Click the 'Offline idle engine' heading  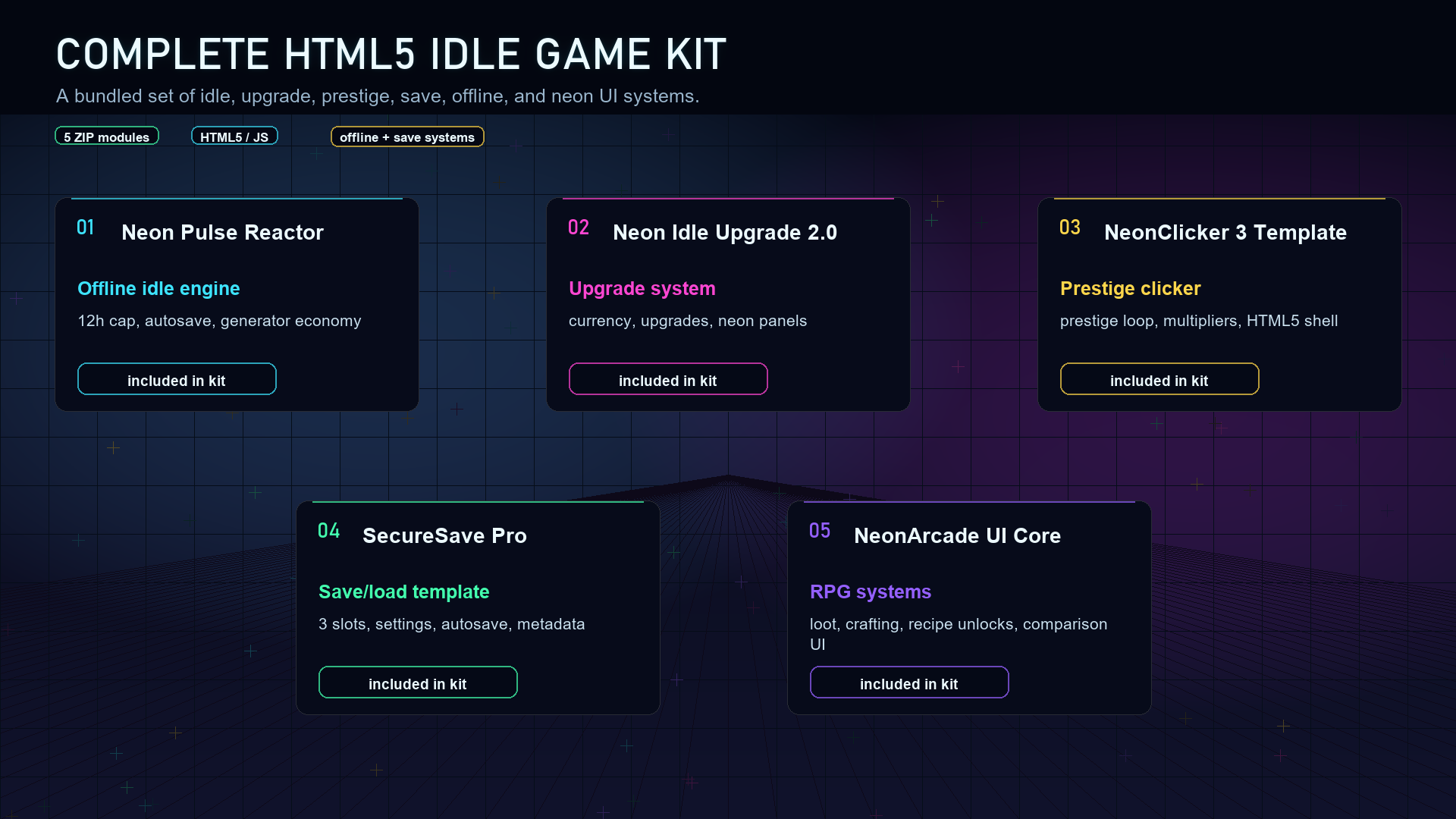click(x=158, y=288)
